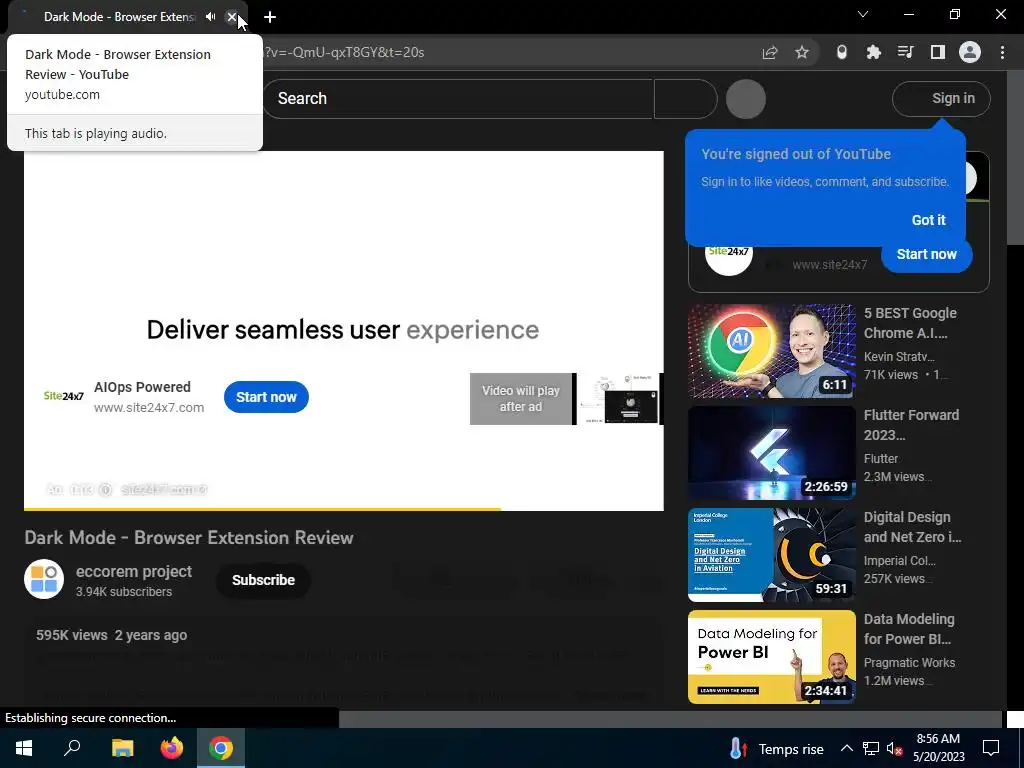This screenshot has width=1024, height=768.
Task: Open the tab search chevron
Action: (x=863, y=14)
